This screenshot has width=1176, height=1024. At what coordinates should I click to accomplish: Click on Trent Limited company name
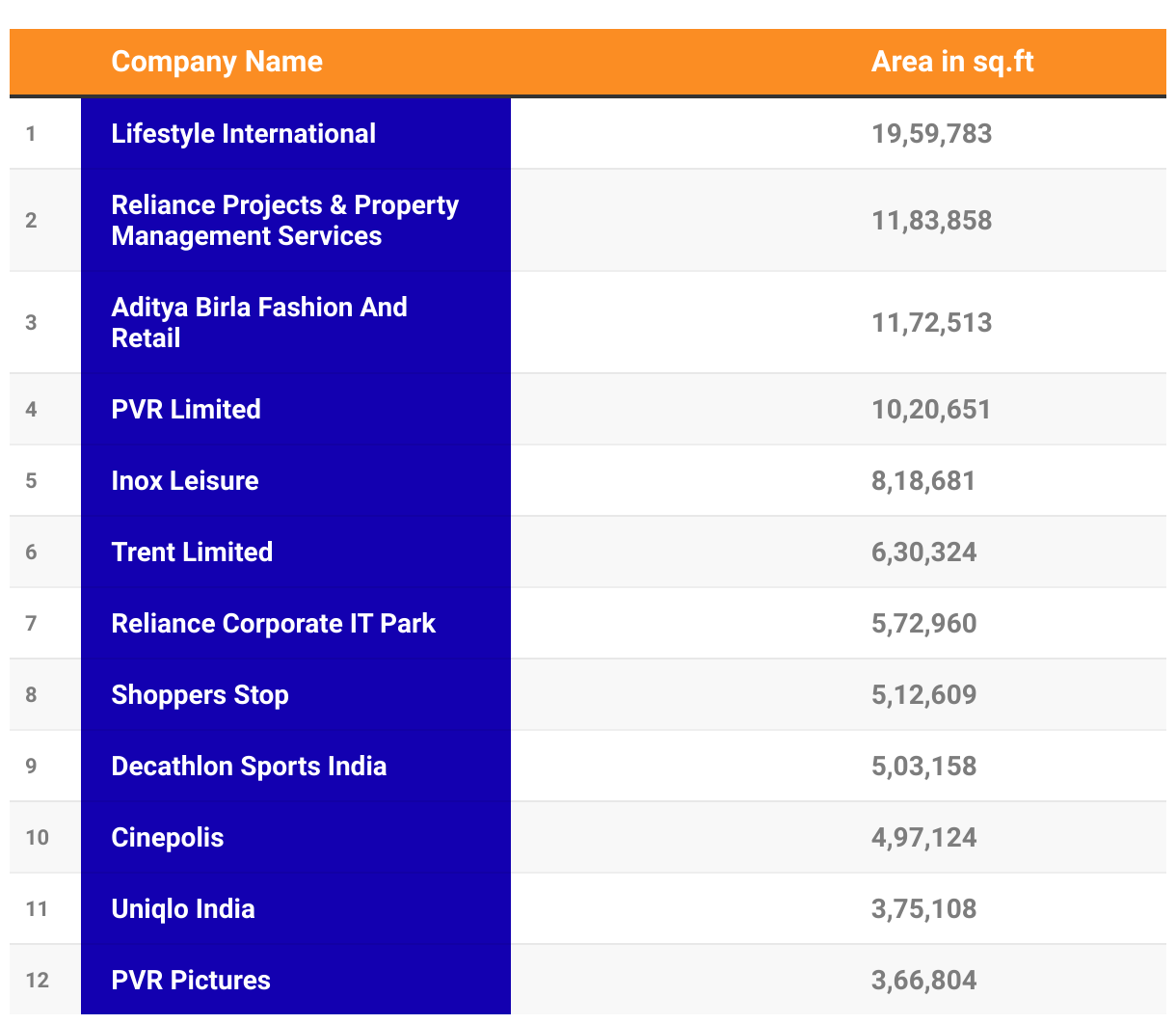192,552
